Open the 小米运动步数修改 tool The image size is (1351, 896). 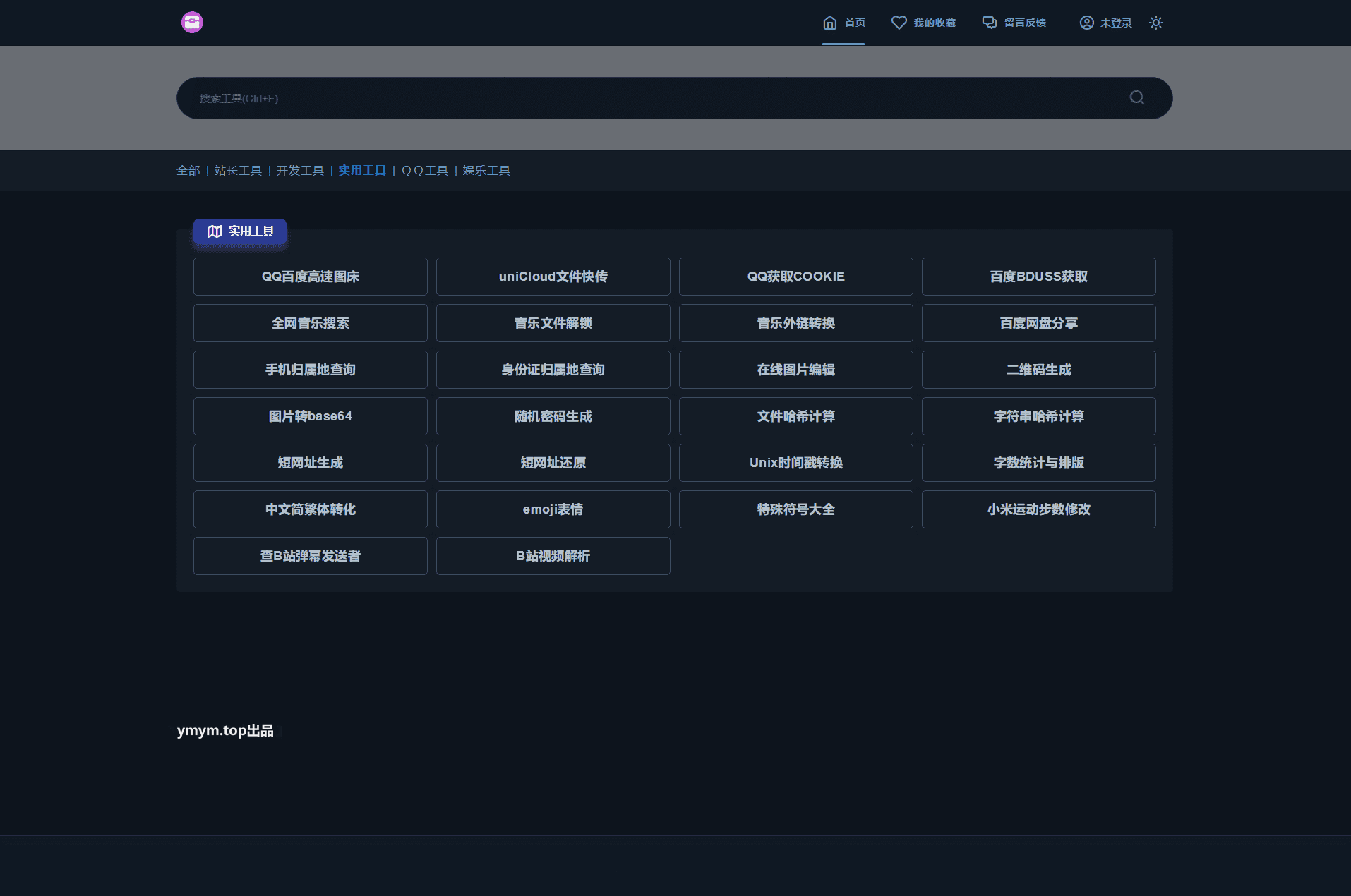click(x=1039, y=509)
